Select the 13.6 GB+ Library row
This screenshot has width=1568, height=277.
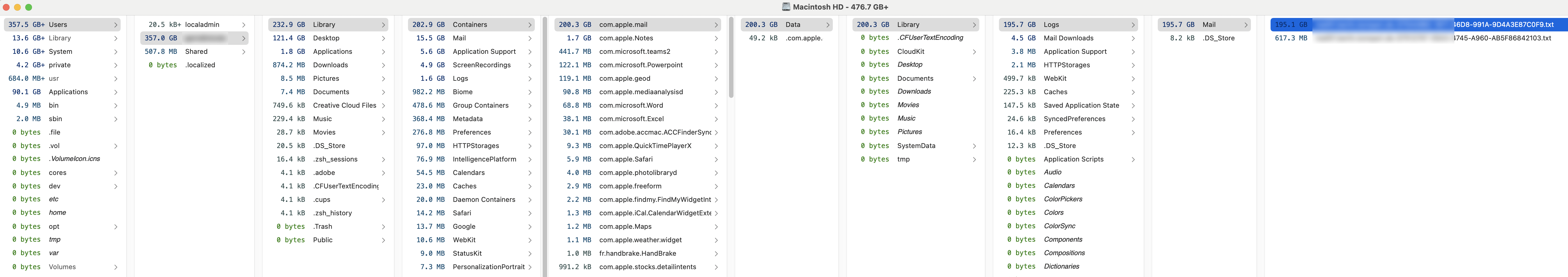[62, 38]
